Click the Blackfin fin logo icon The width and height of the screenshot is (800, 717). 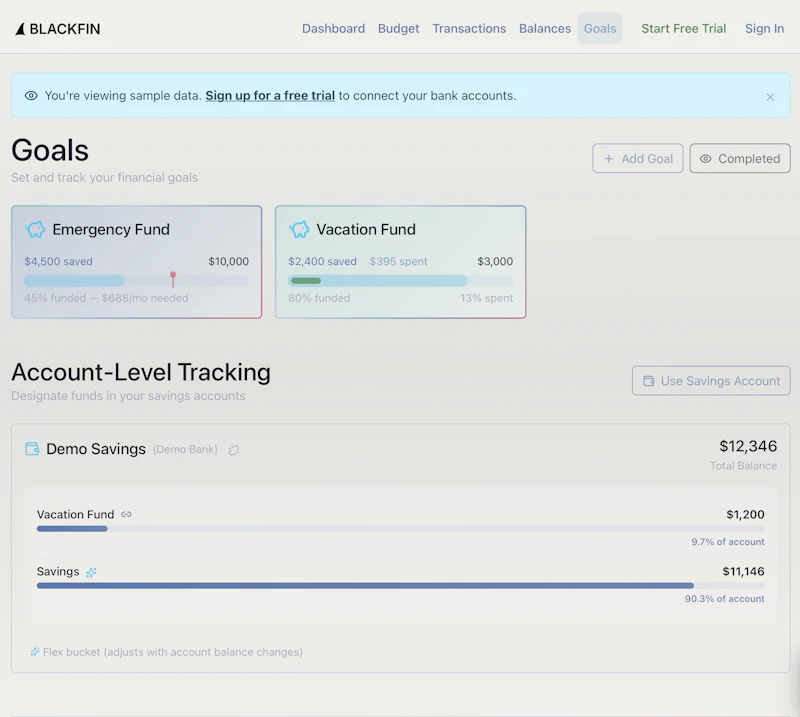[x=20, y=29]
